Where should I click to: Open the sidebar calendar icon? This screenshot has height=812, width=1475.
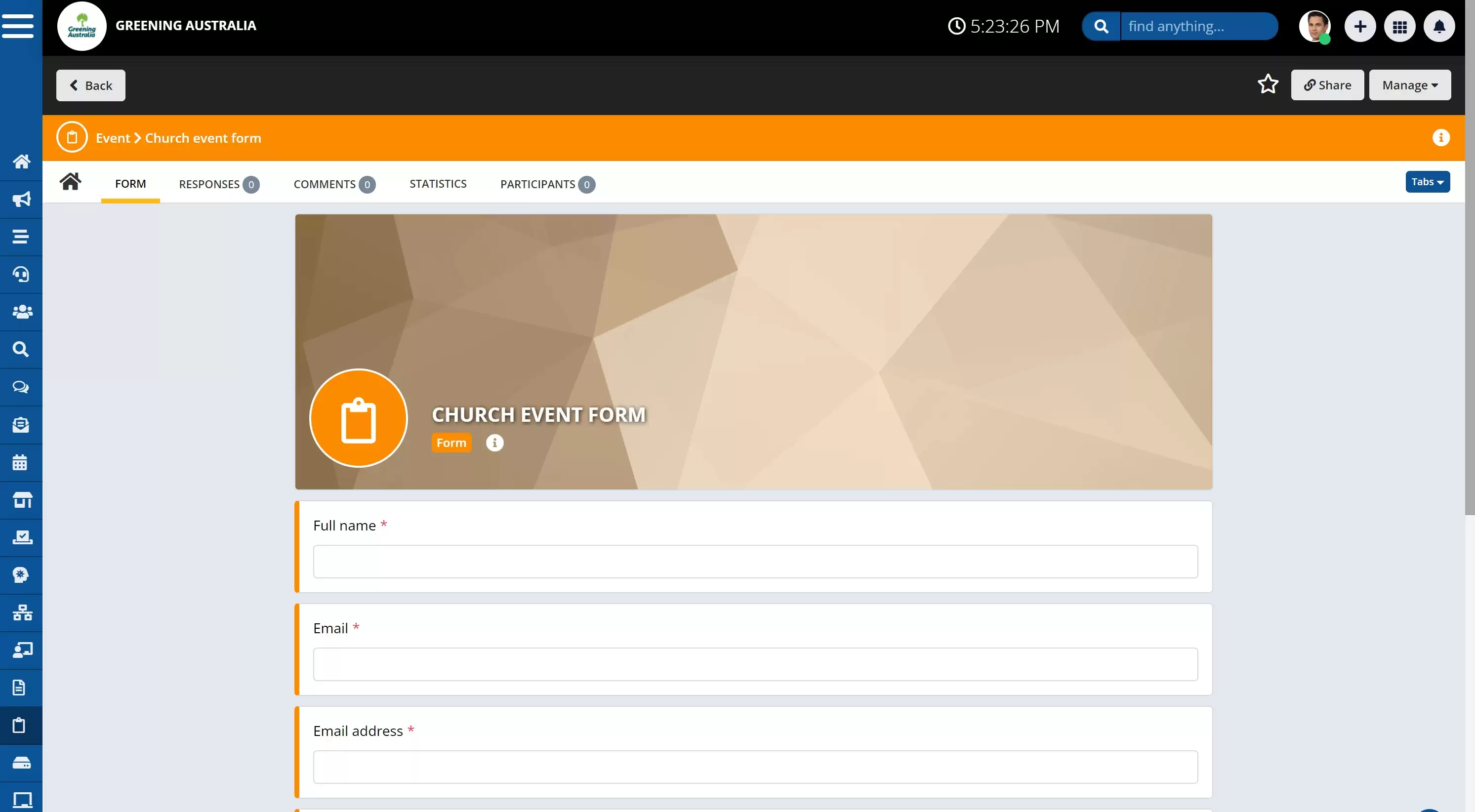(x=21, y=462)
